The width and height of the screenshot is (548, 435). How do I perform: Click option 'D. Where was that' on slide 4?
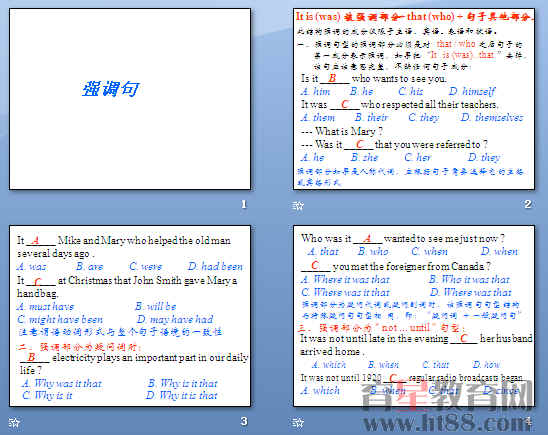tap(471, 292)
